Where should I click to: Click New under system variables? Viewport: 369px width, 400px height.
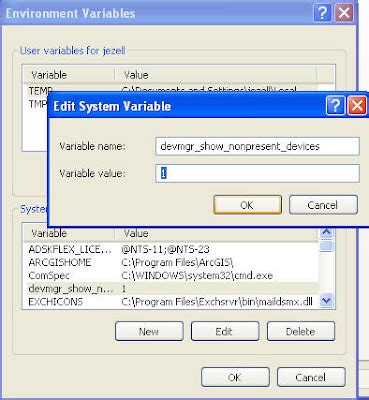[149, 331]
